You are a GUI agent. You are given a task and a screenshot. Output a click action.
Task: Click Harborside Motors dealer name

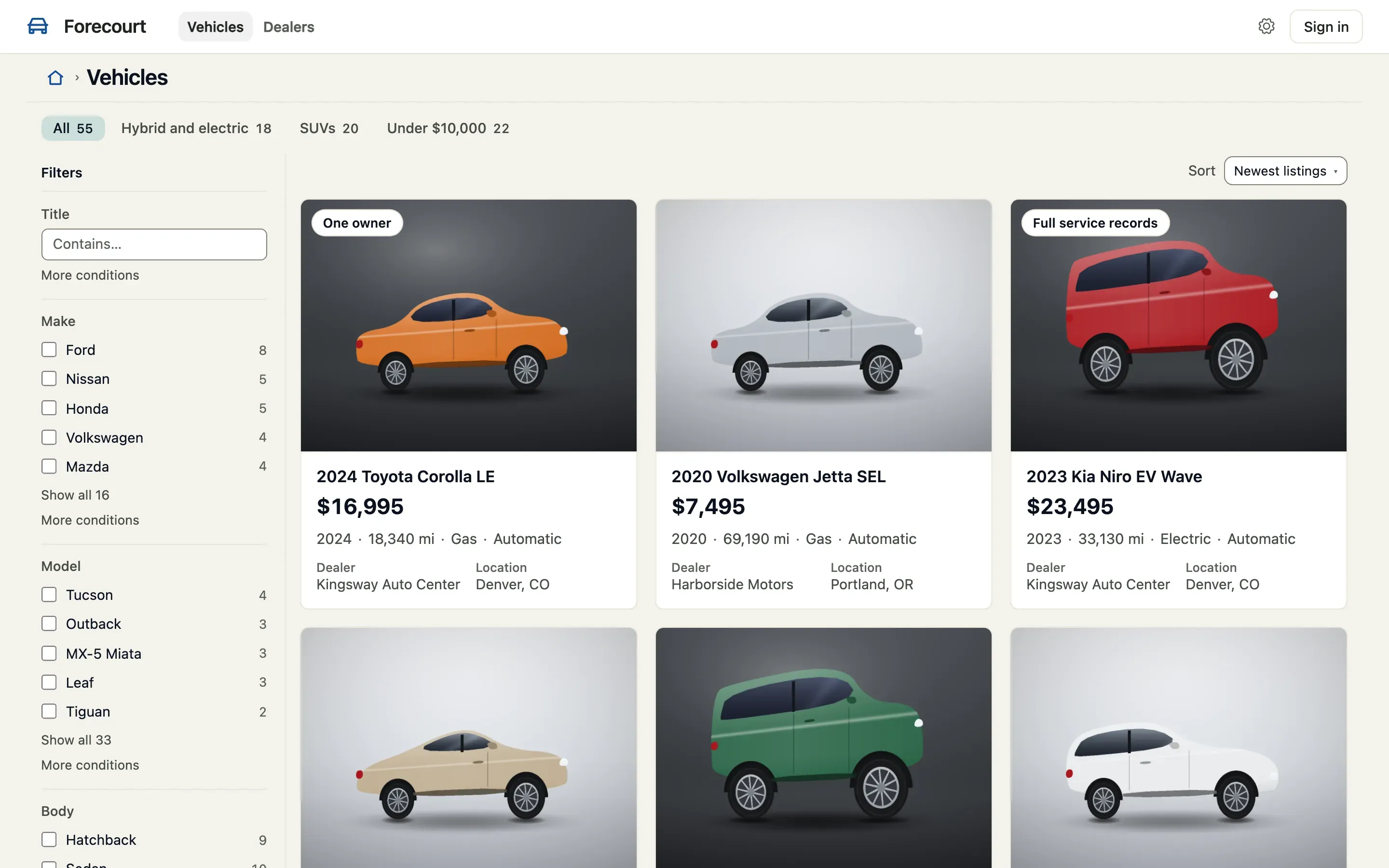click(733, 584)
